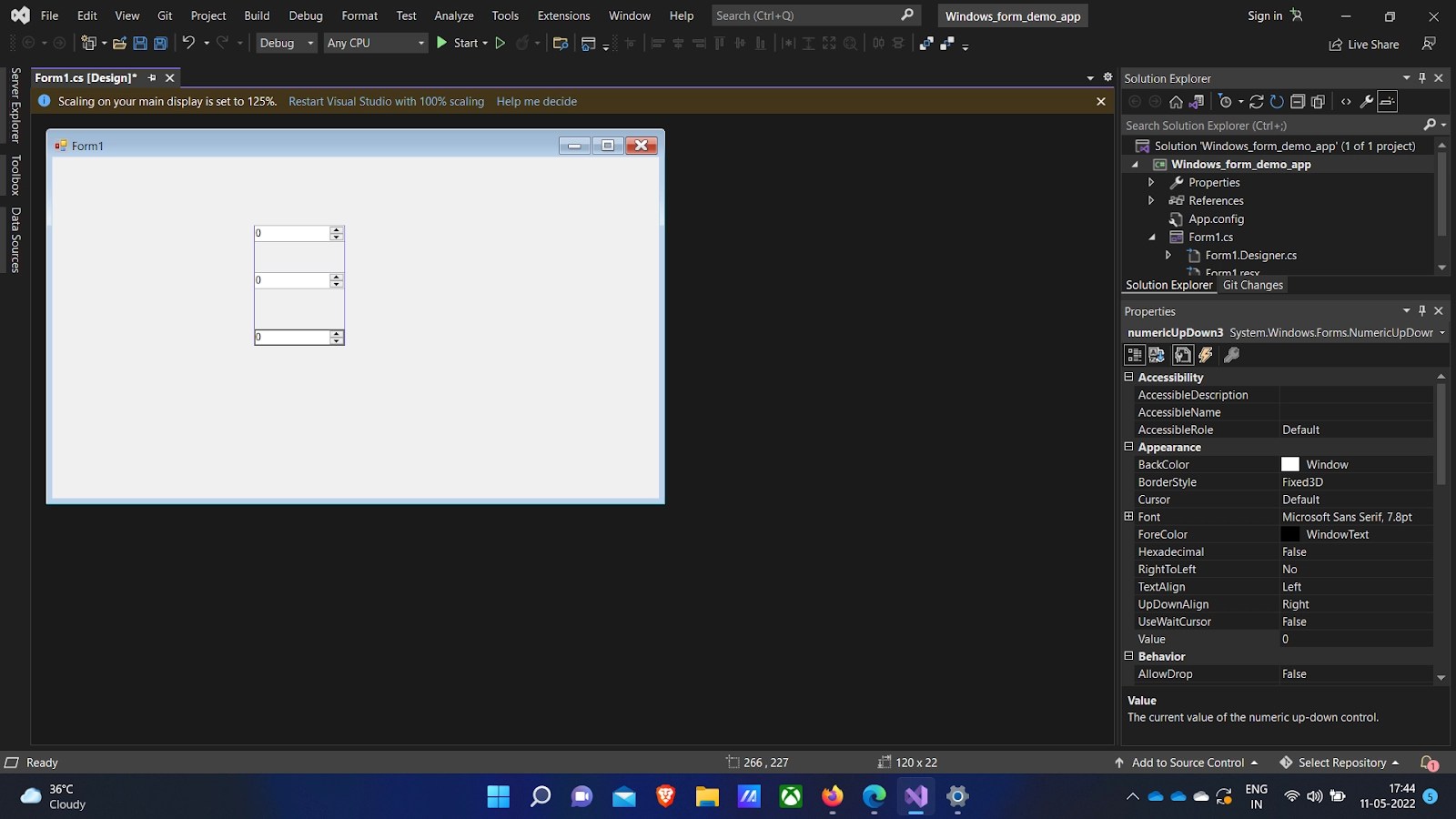Switch Properties to Alphabetical sort icon
1456x819 pixels.
click(1157, 355)
